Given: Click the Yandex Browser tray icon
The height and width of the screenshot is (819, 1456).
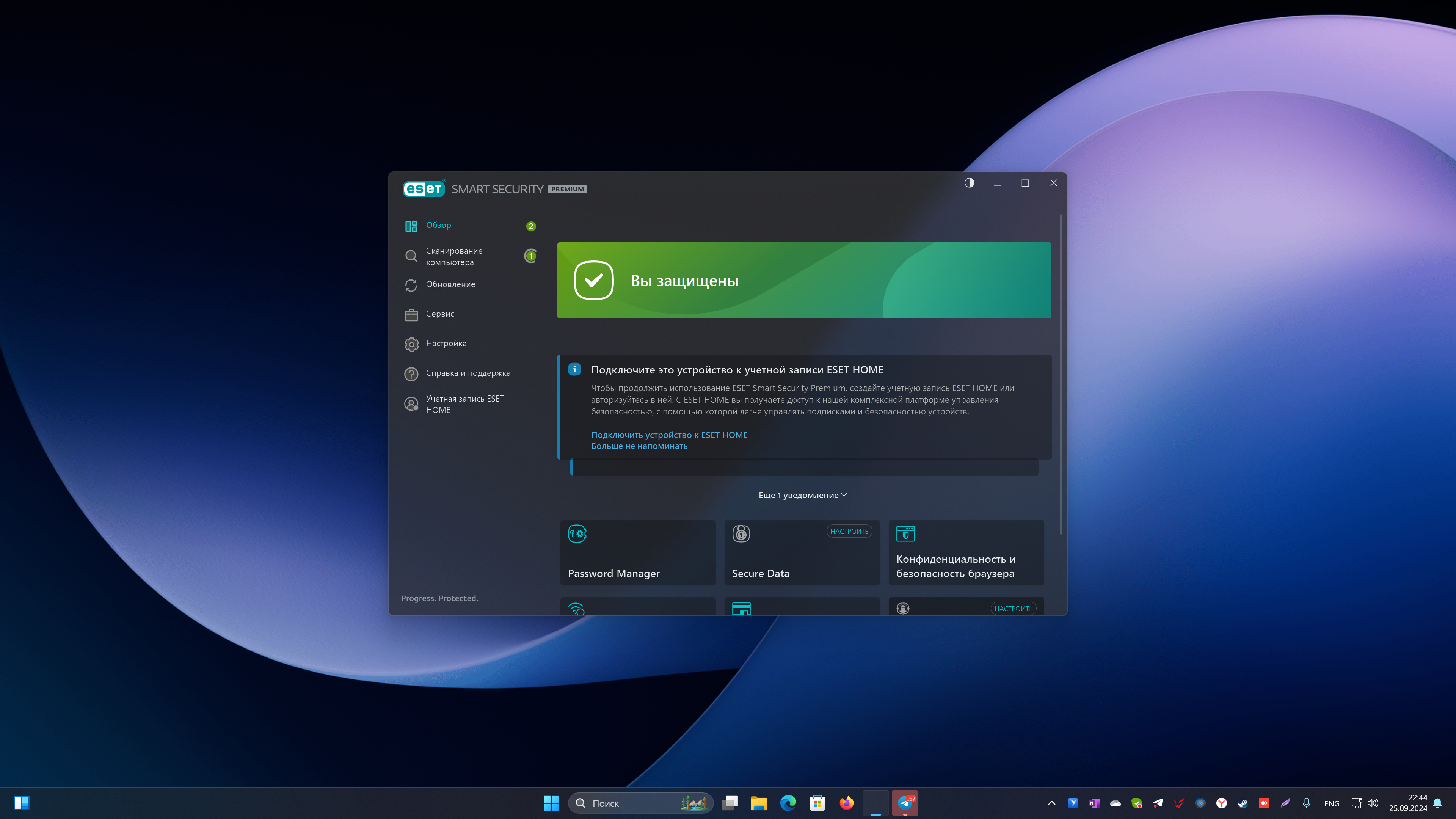Looking at the screenshot, I should click(x=1221, y=803).
